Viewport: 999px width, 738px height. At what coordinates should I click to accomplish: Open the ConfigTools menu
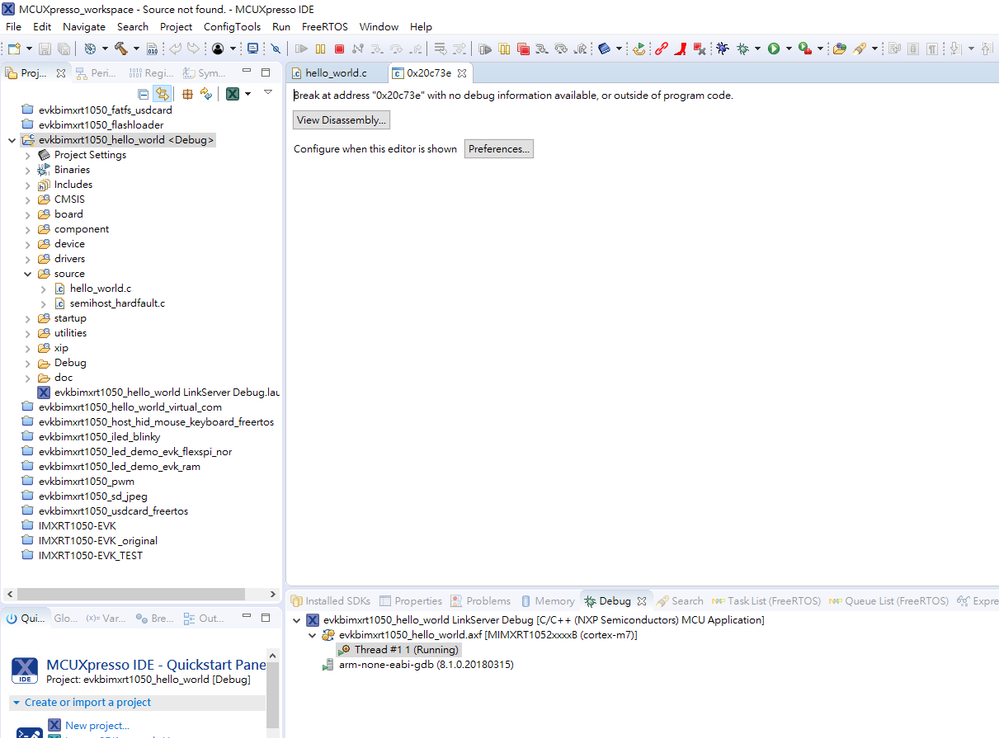click(232, 27)
